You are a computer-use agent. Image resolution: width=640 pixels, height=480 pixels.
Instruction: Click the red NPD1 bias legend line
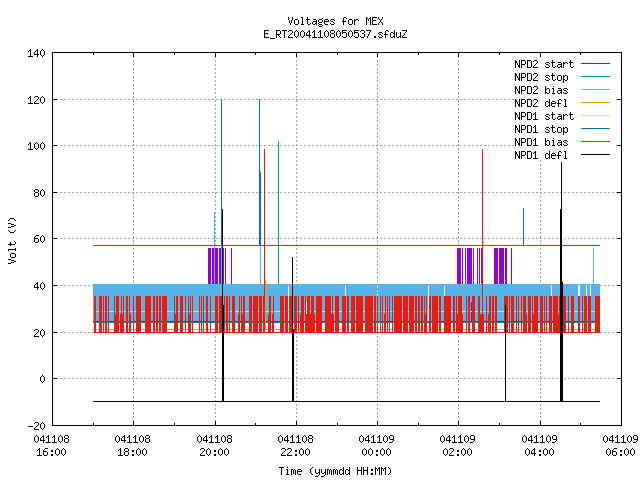click(595, 142)
